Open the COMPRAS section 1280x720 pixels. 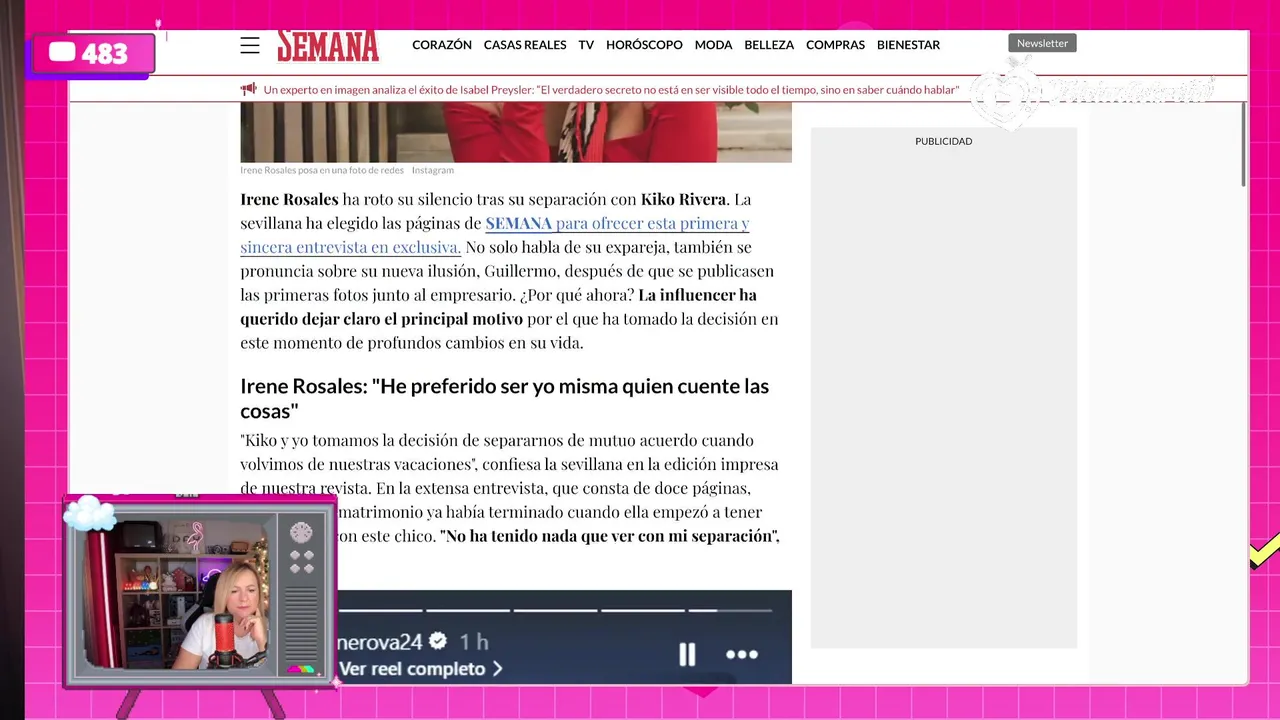pos(835,45)
